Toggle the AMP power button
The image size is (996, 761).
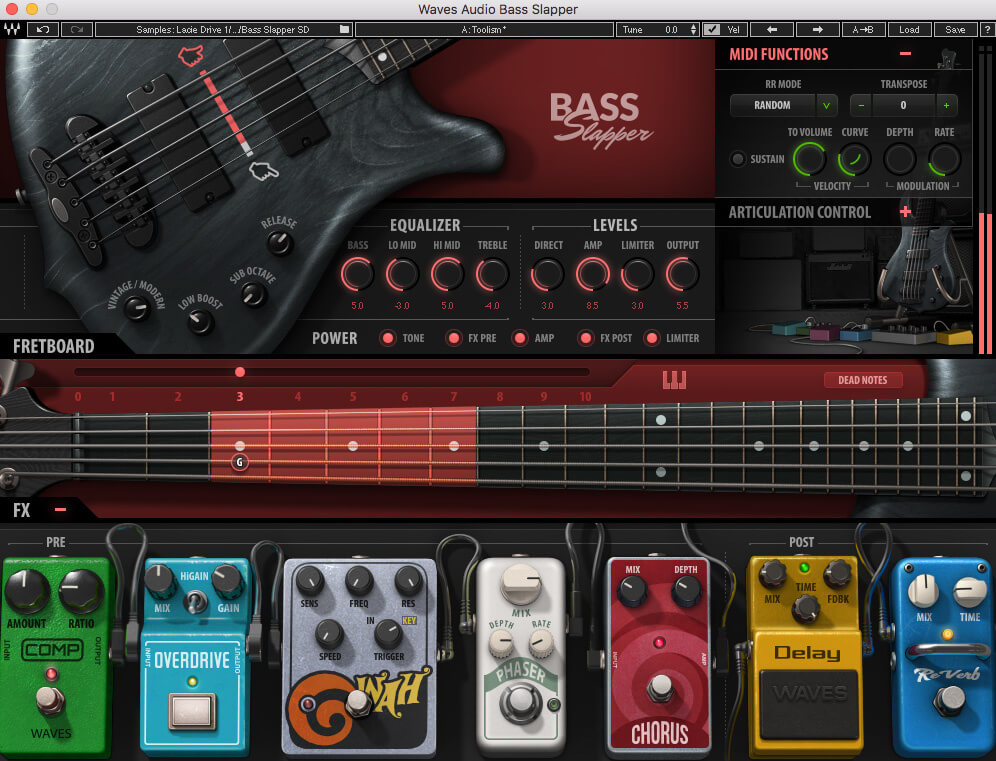point(520,338)
